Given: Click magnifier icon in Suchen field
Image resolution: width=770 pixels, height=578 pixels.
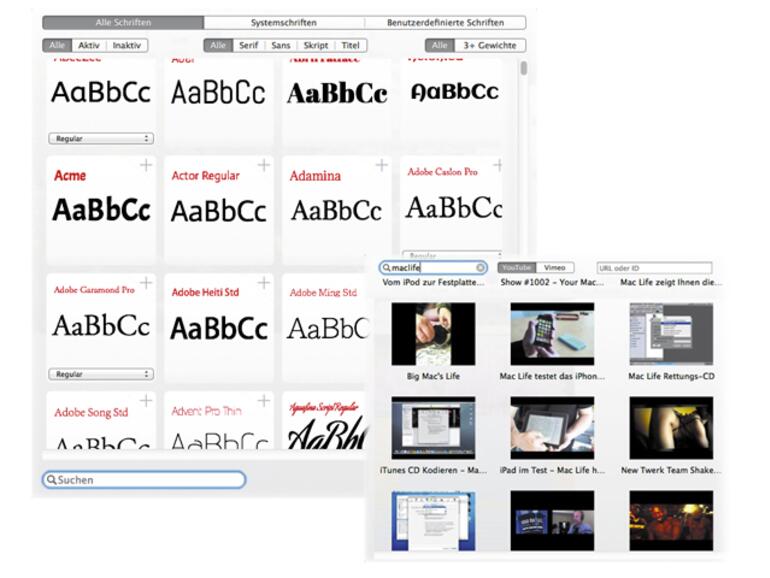Looking at the screenshot, I should point(52,480).
